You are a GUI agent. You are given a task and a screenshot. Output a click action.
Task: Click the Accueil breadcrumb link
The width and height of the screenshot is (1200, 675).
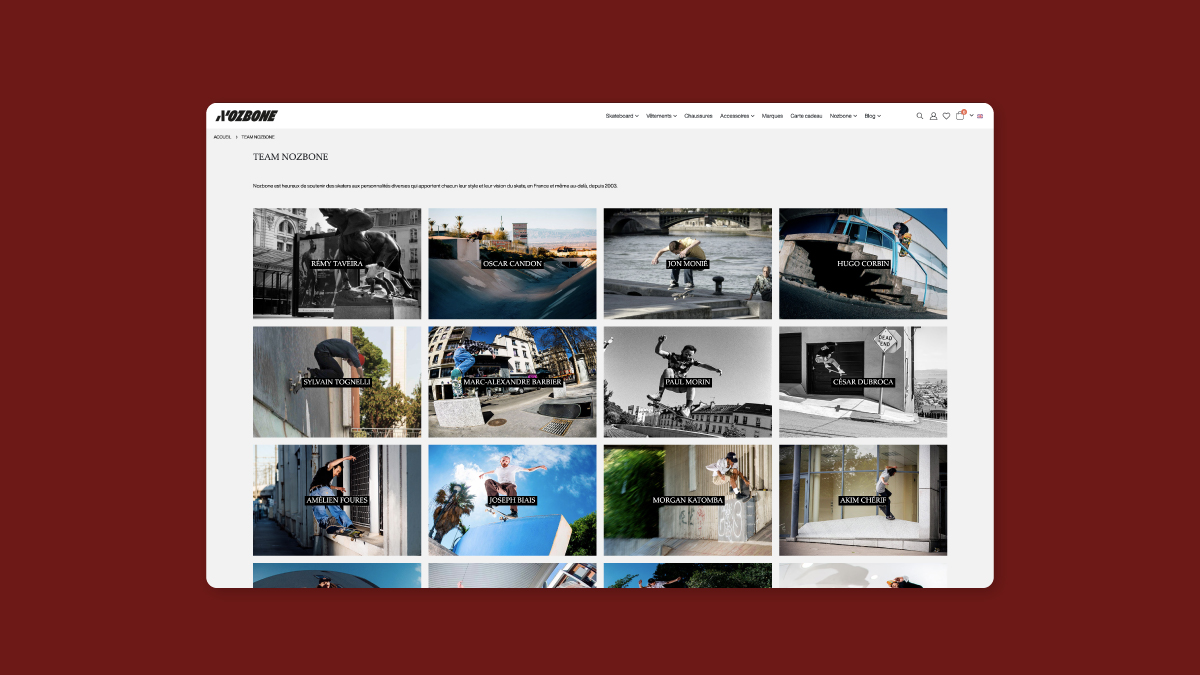pos(222,137)
